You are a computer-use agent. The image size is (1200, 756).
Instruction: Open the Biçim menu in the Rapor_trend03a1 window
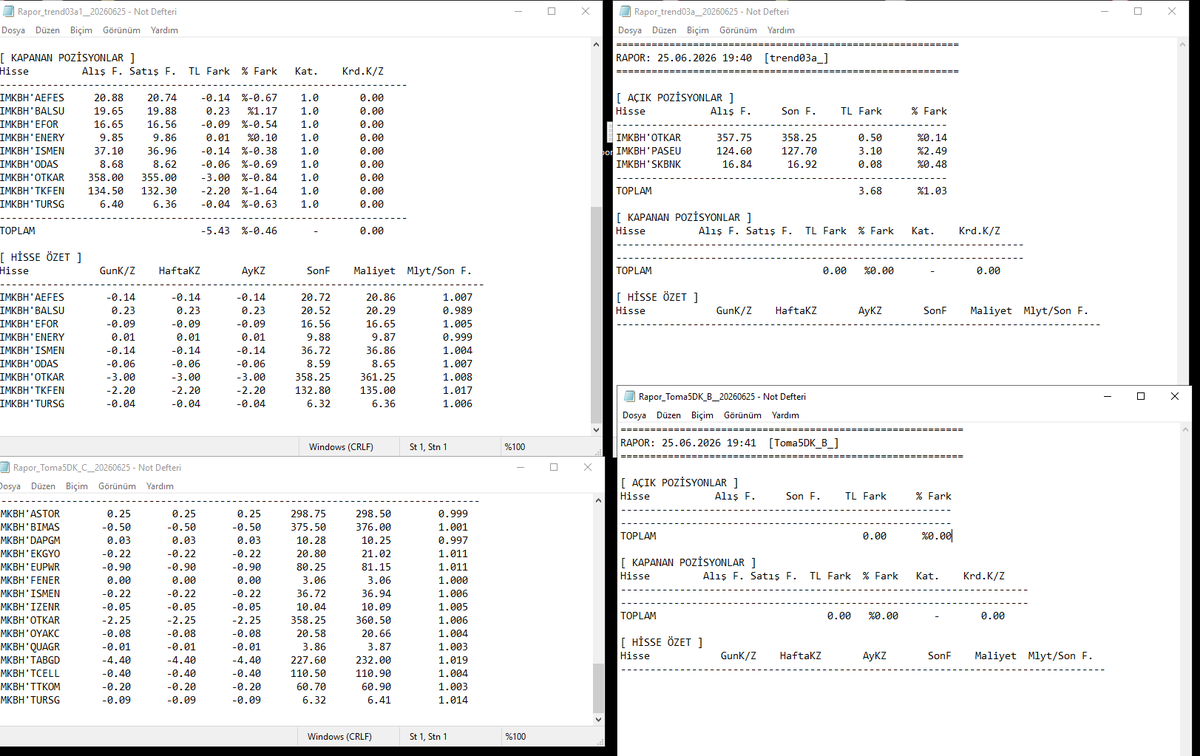[81, 30]
